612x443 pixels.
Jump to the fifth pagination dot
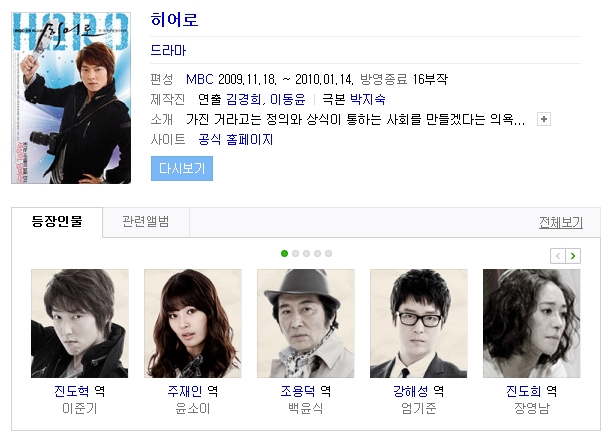click(x=329, y=254)
